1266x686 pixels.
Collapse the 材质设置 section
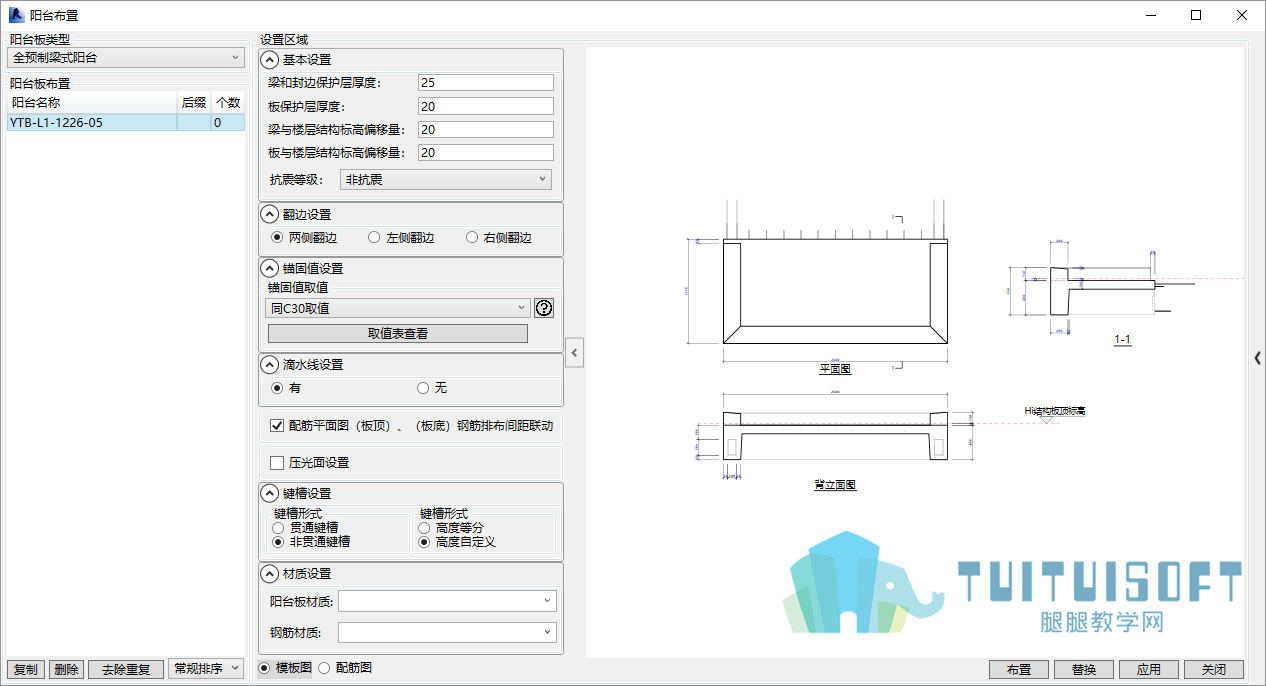pos(270,574)
